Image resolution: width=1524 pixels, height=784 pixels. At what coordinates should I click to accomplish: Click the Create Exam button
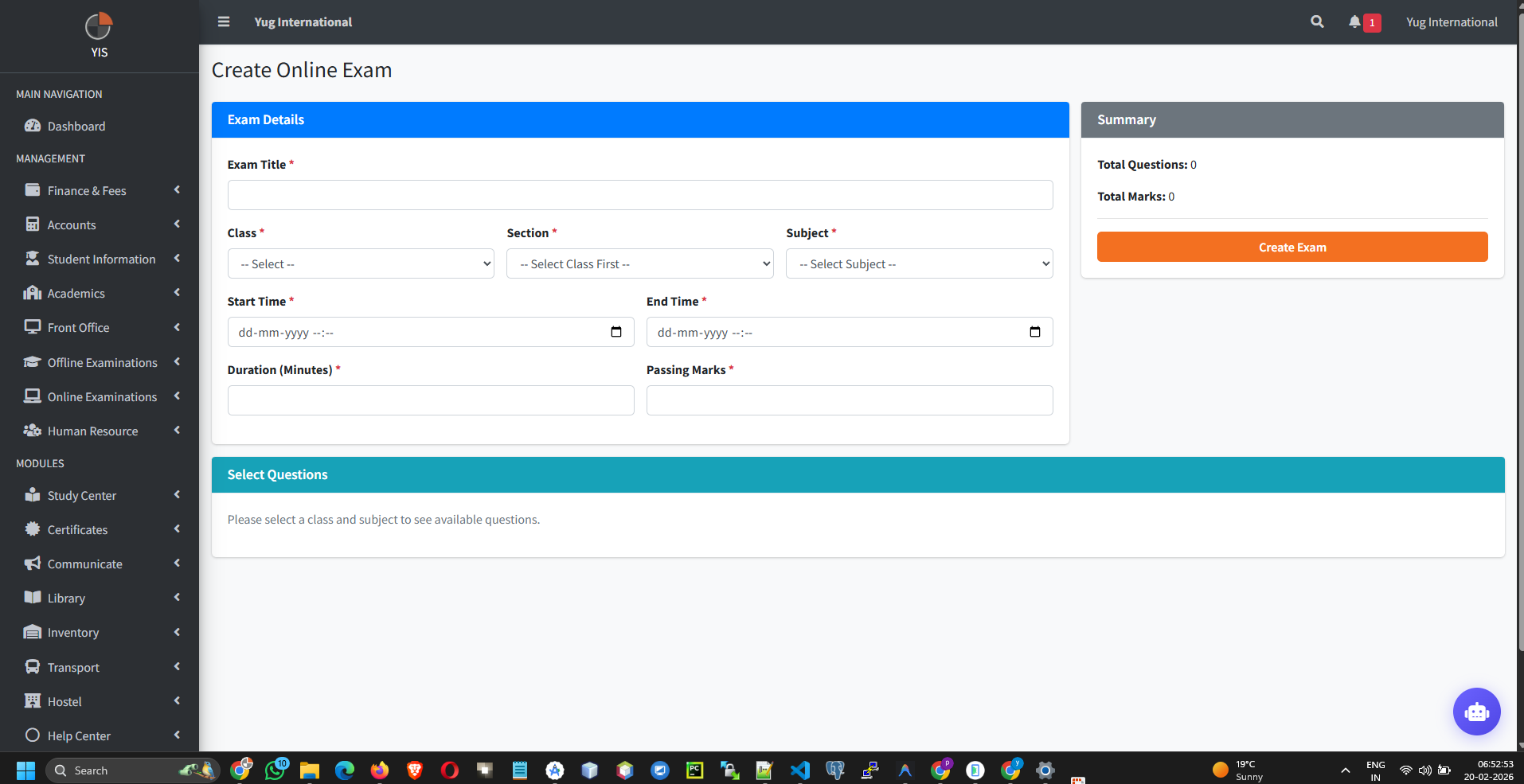[1291, 247]
